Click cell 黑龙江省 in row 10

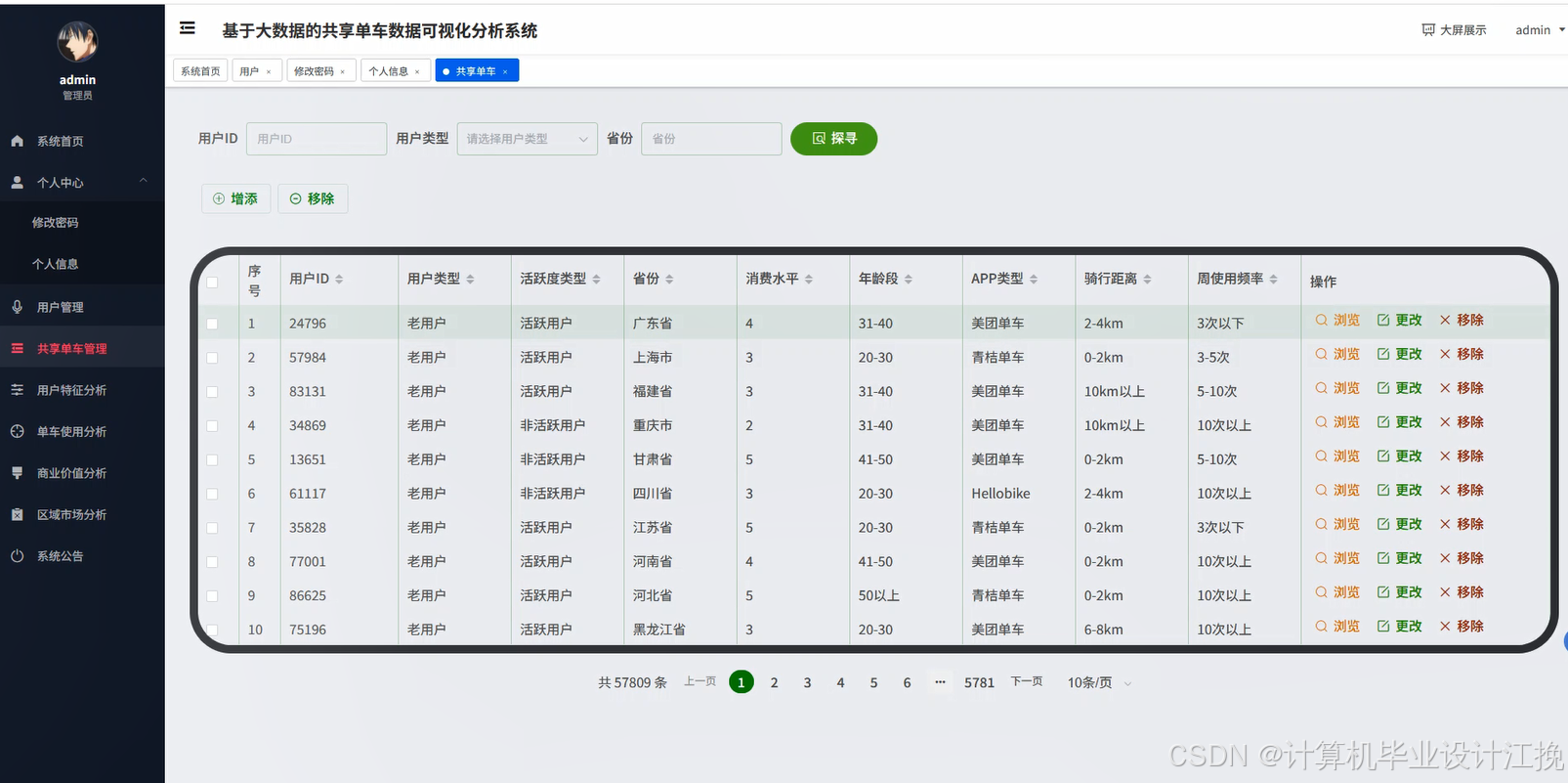click(x=659, y=630)
